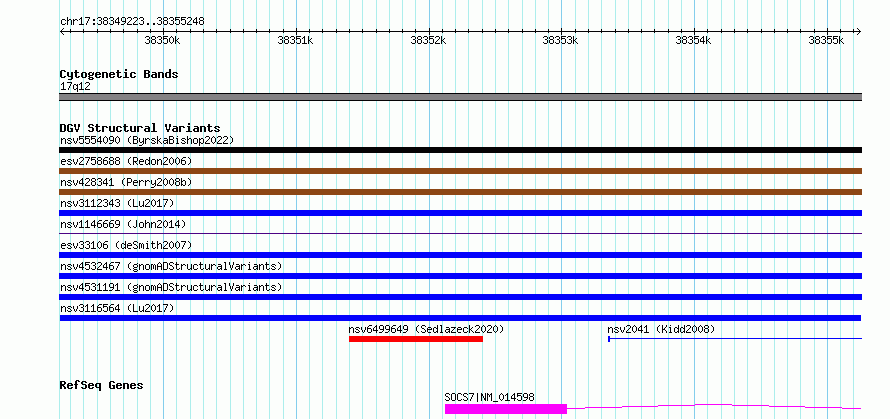Open nsv428341 (Perry2008b) label
This screenshot has width=890, height=419.
tap(126, 182)
